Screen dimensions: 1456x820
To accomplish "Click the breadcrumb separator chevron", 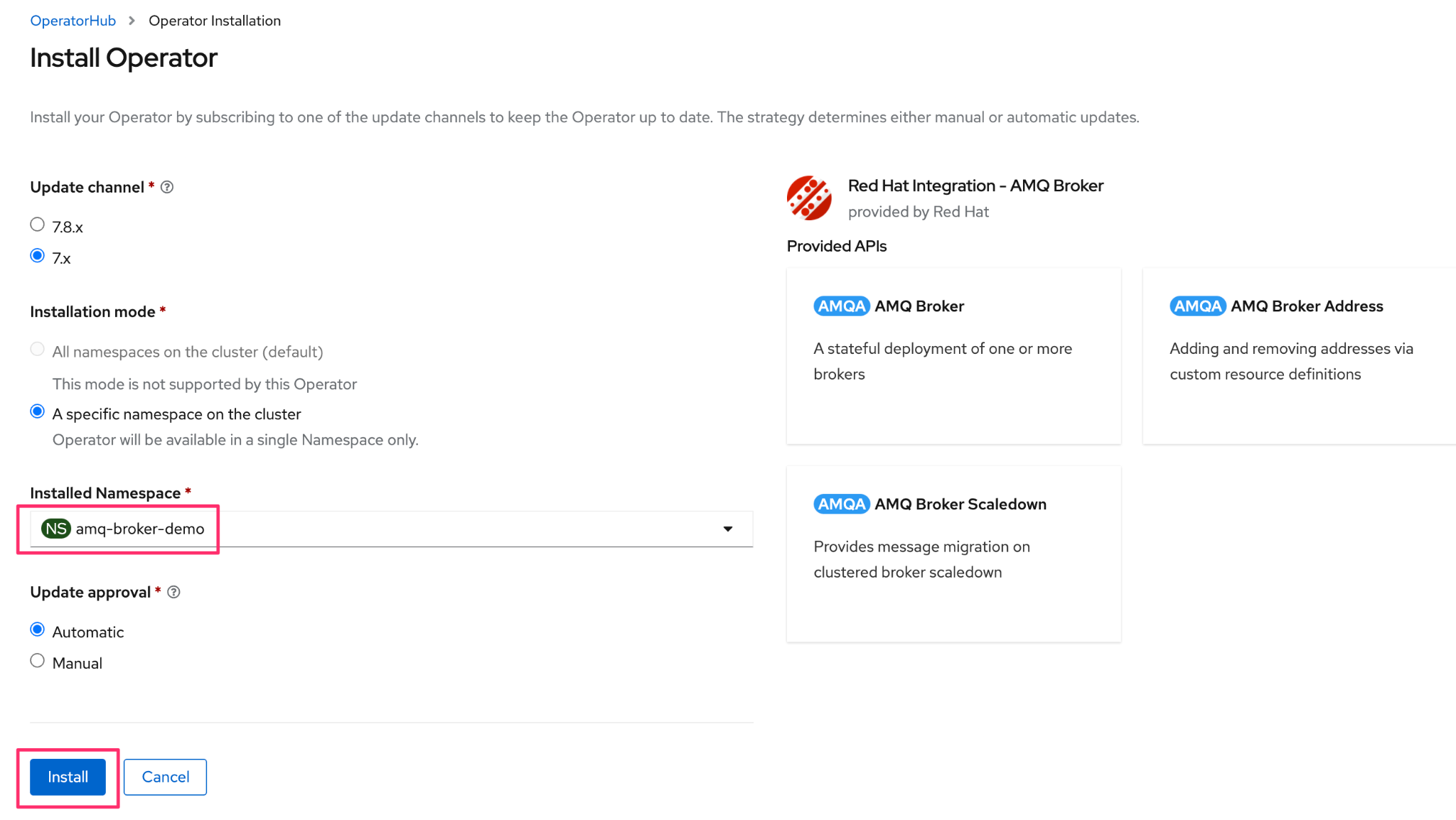I will click(132, 21).
